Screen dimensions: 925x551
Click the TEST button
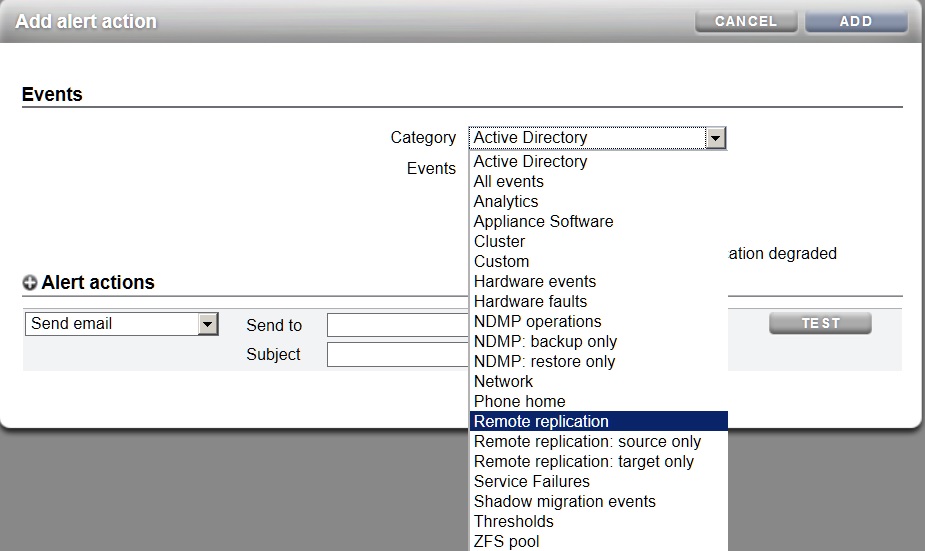tap(820, 323)
